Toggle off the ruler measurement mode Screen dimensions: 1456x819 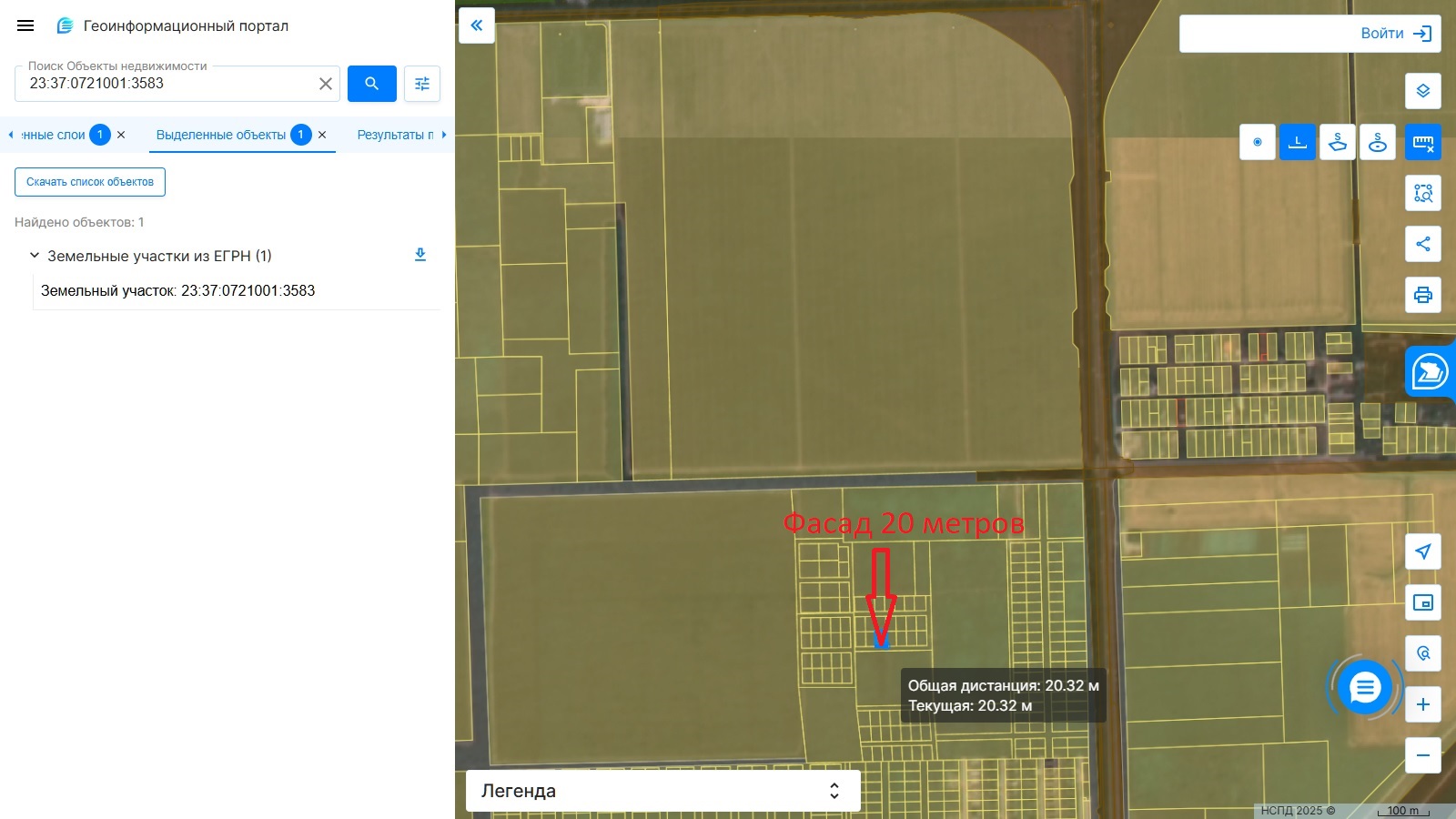tap(1422, 142)
